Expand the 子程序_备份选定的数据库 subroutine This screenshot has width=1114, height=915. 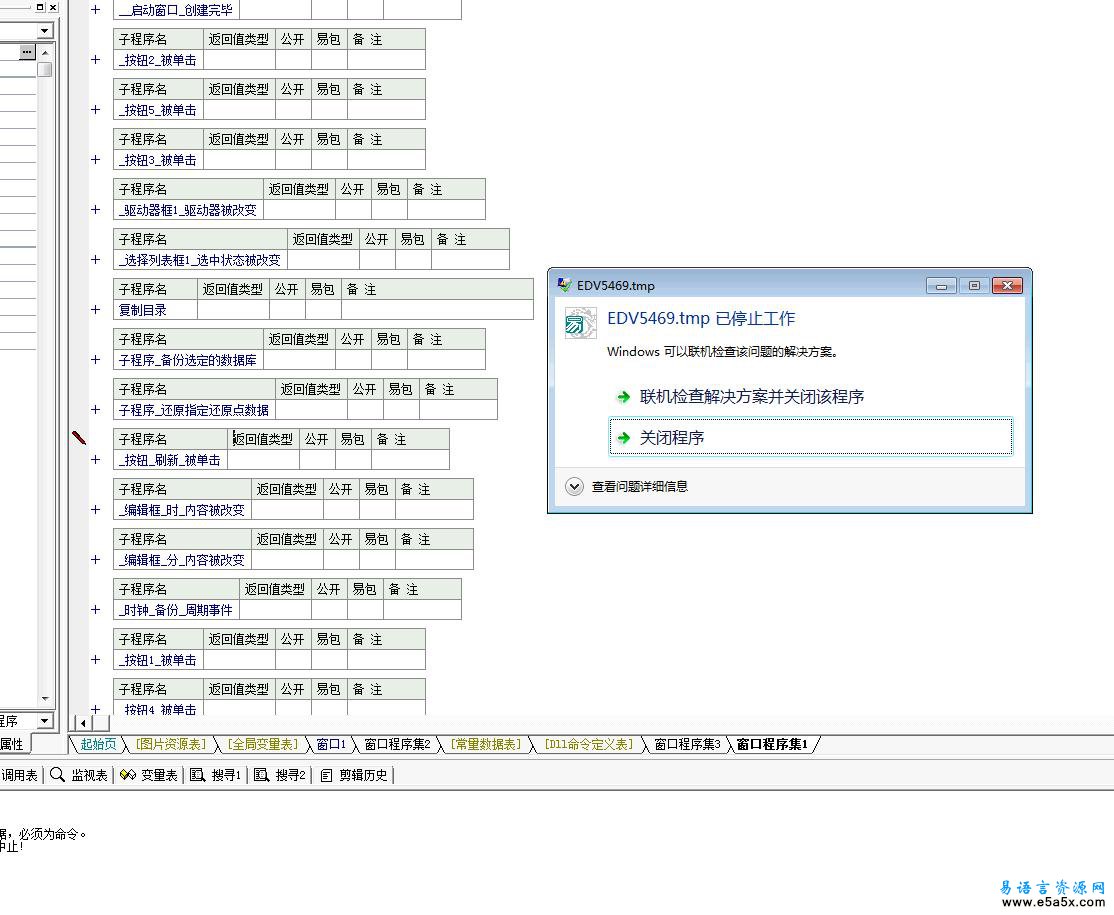click(x=96, y=359)
